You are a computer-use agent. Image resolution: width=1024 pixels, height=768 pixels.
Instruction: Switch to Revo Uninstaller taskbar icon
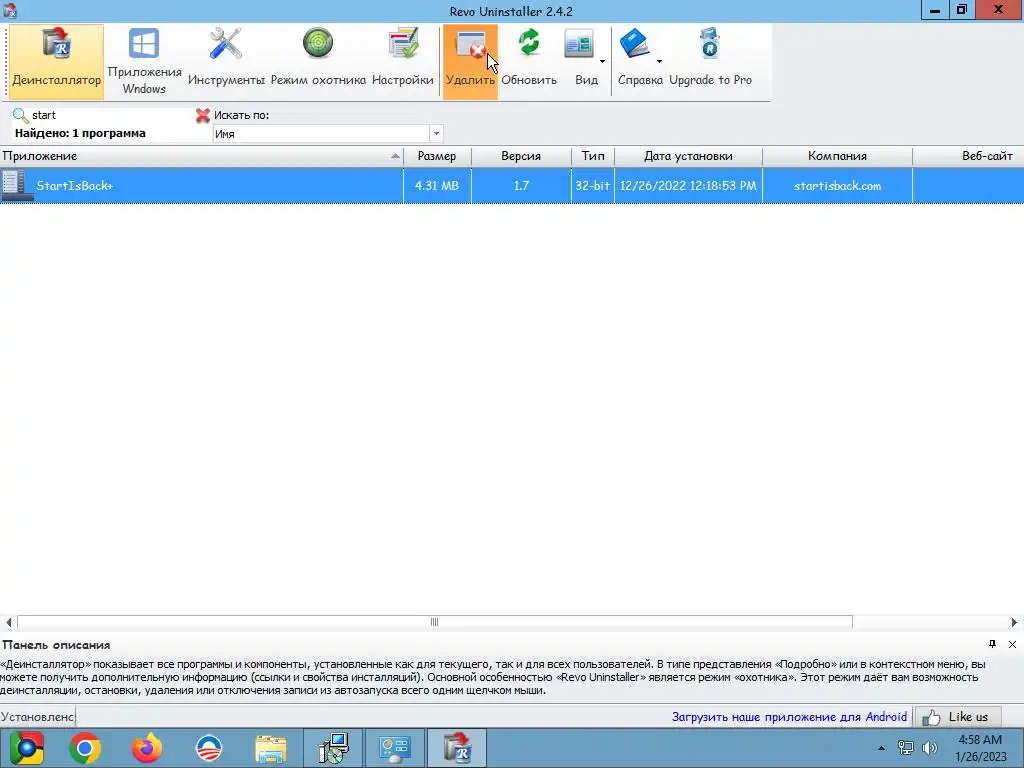(457, 748)
